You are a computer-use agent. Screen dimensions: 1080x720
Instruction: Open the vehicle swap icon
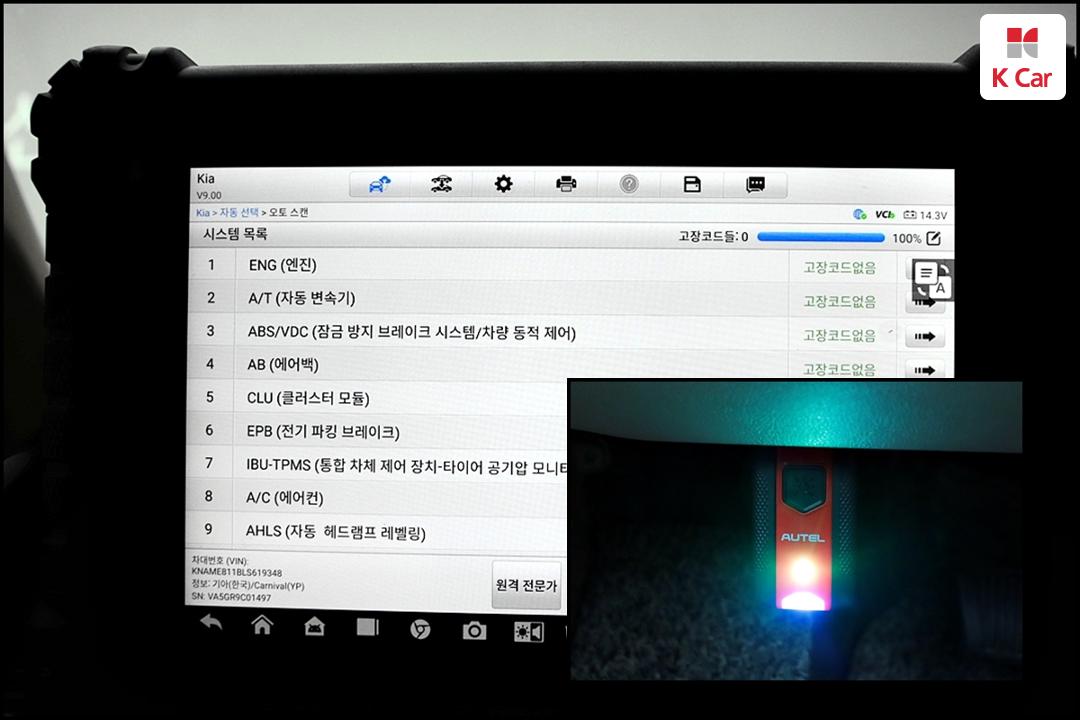(x=441, y=184)
